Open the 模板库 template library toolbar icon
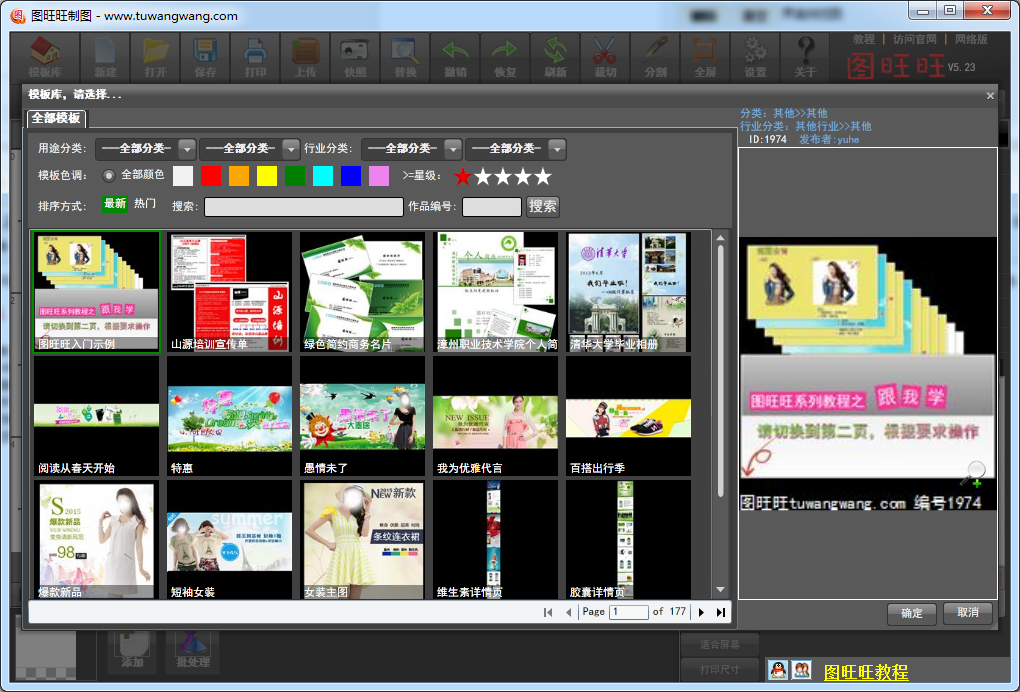The height and width of the screenshot is (692, 1020). click(x=45, y=57)
